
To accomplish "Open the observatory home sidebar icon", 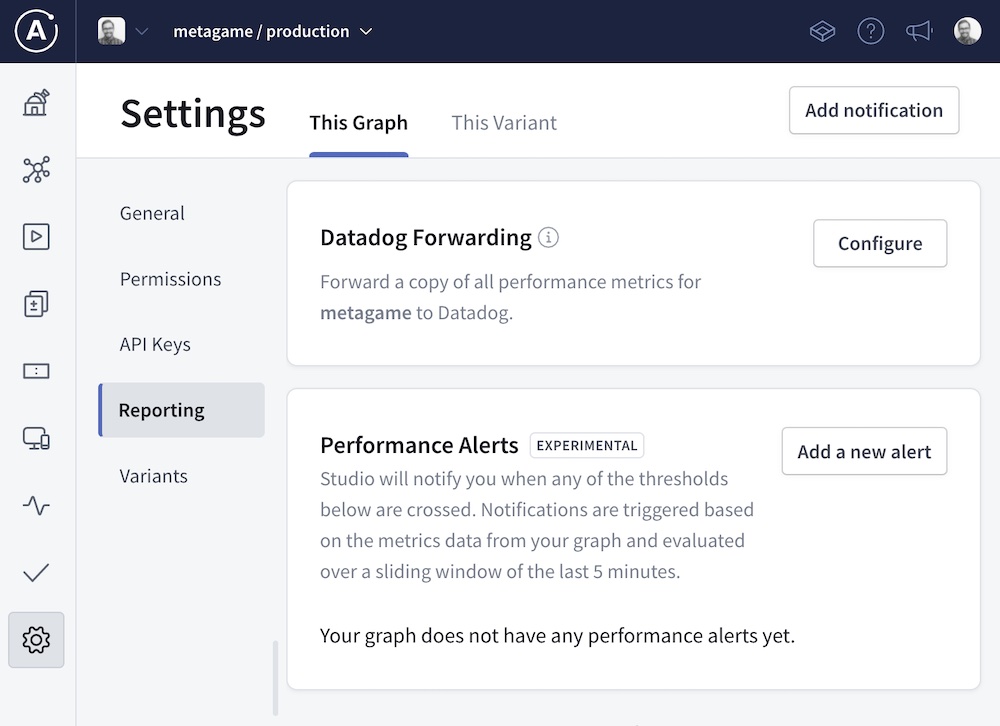I will click(x=36, y=103).
